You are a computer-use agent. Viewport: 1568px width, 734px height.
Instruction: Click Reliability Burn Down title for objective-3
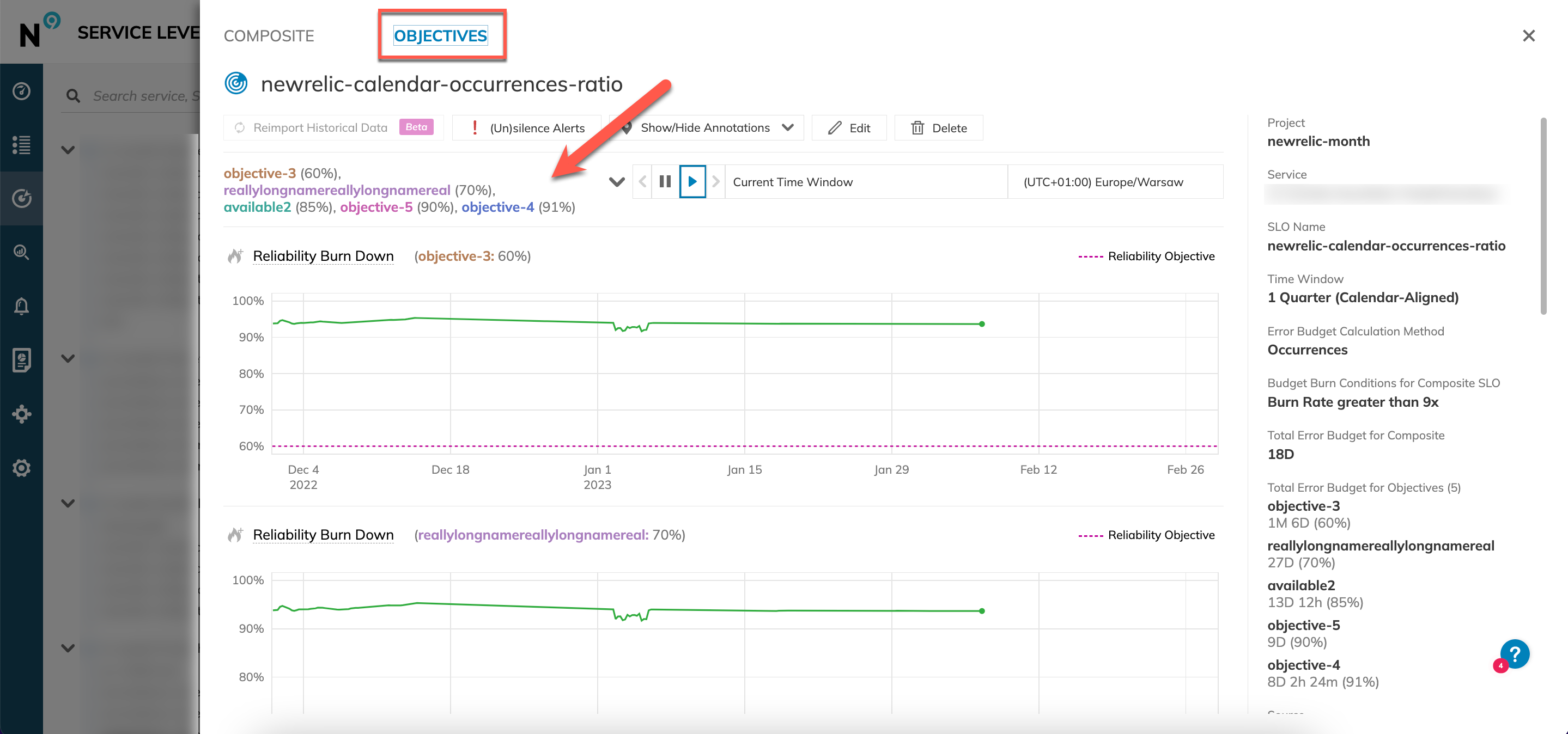pyautogui.click(x=323, y=256)
